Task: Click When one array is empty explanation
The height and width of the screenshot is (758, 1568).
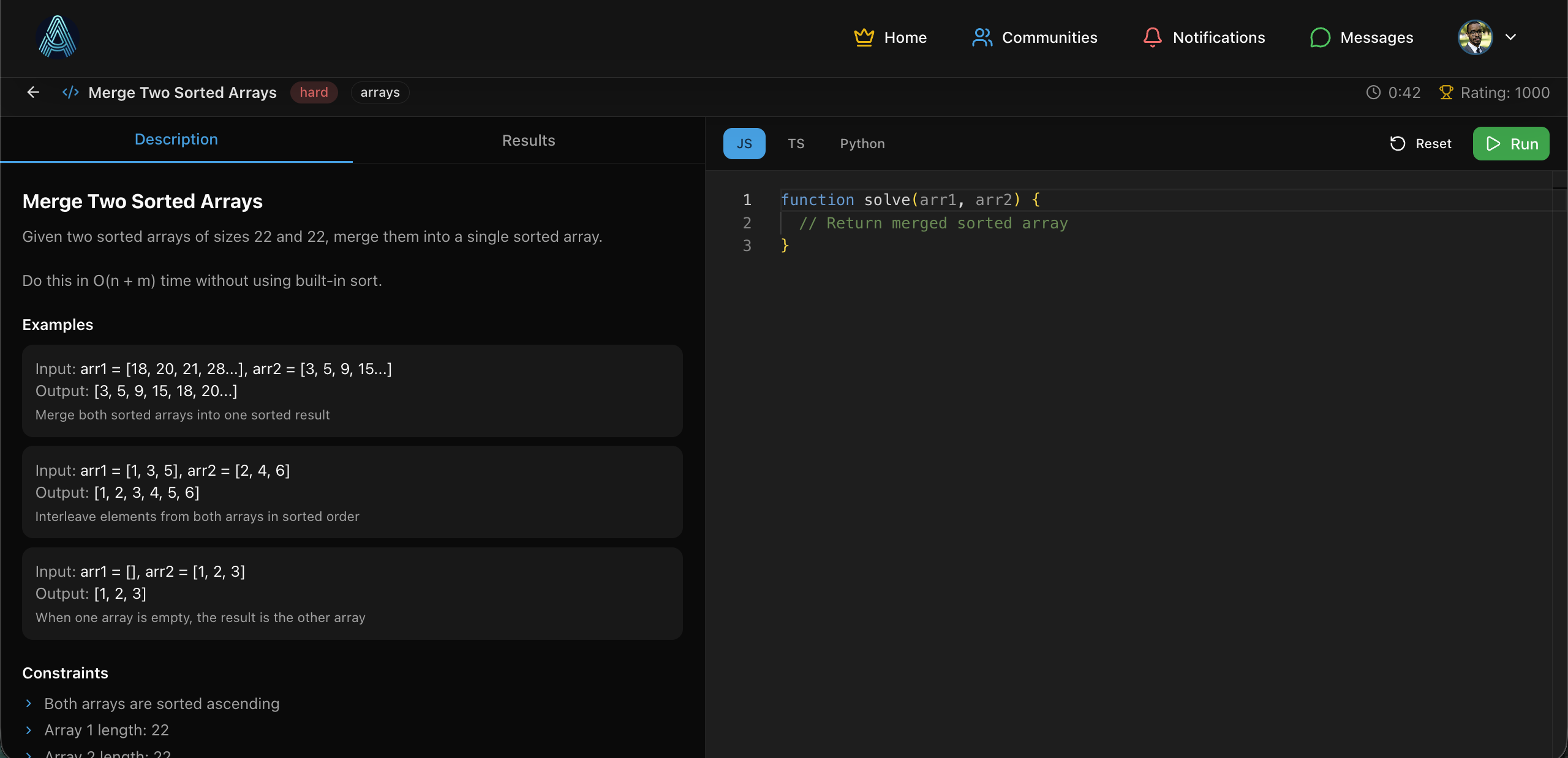Action: click(x=200, y=617)
